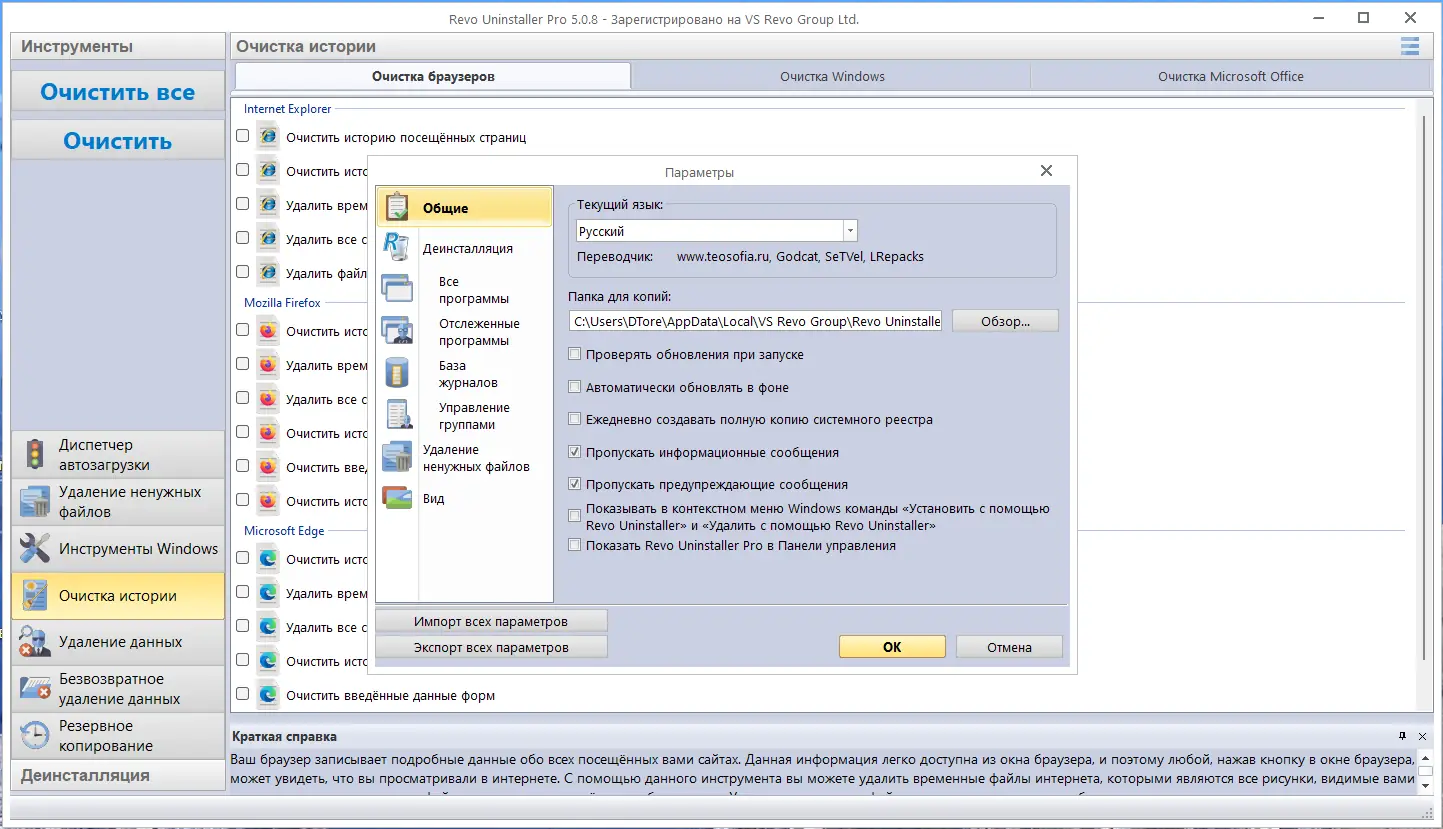Tick Автоматически обновлять в фоне

coord(575,387)
